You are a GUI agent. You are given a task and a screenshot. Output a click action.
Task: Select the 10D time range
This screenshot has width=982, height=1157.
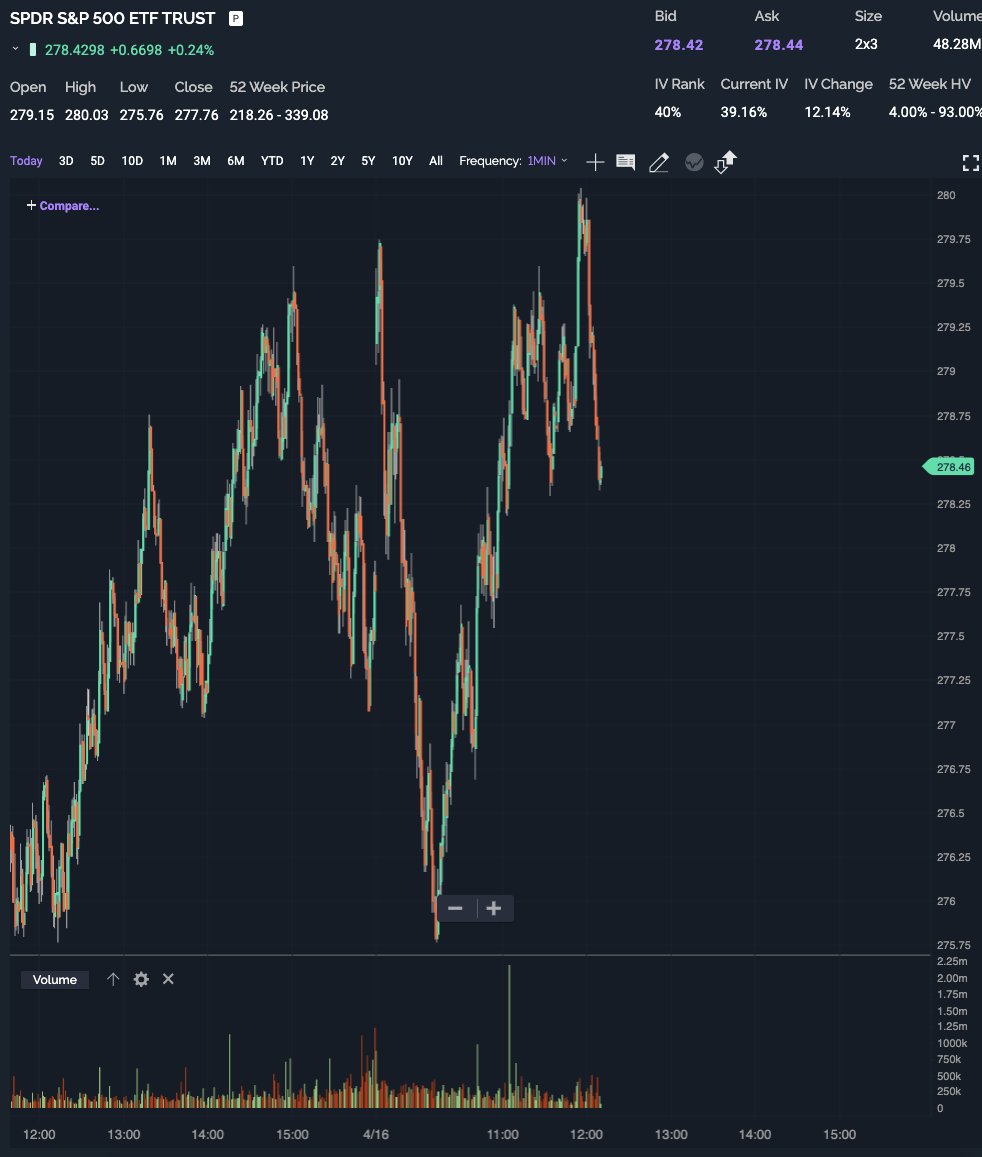click(132, 161)
